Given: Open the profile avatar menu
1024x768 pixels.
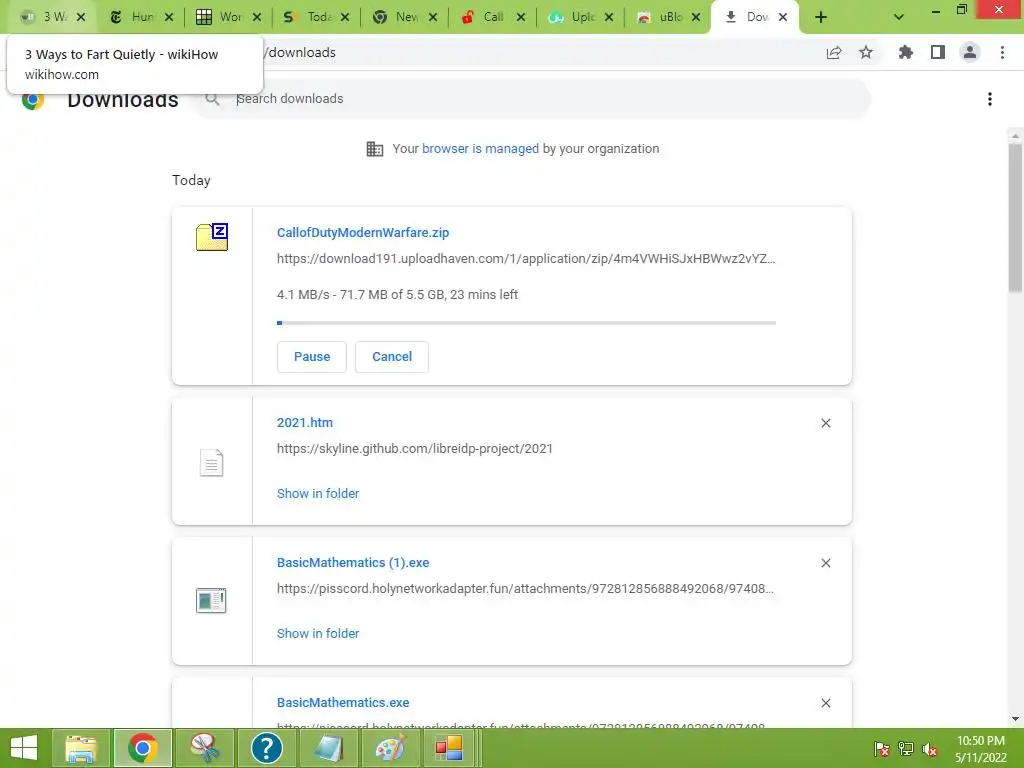Looking at the screenshot, I should click(x=970, y=53).
